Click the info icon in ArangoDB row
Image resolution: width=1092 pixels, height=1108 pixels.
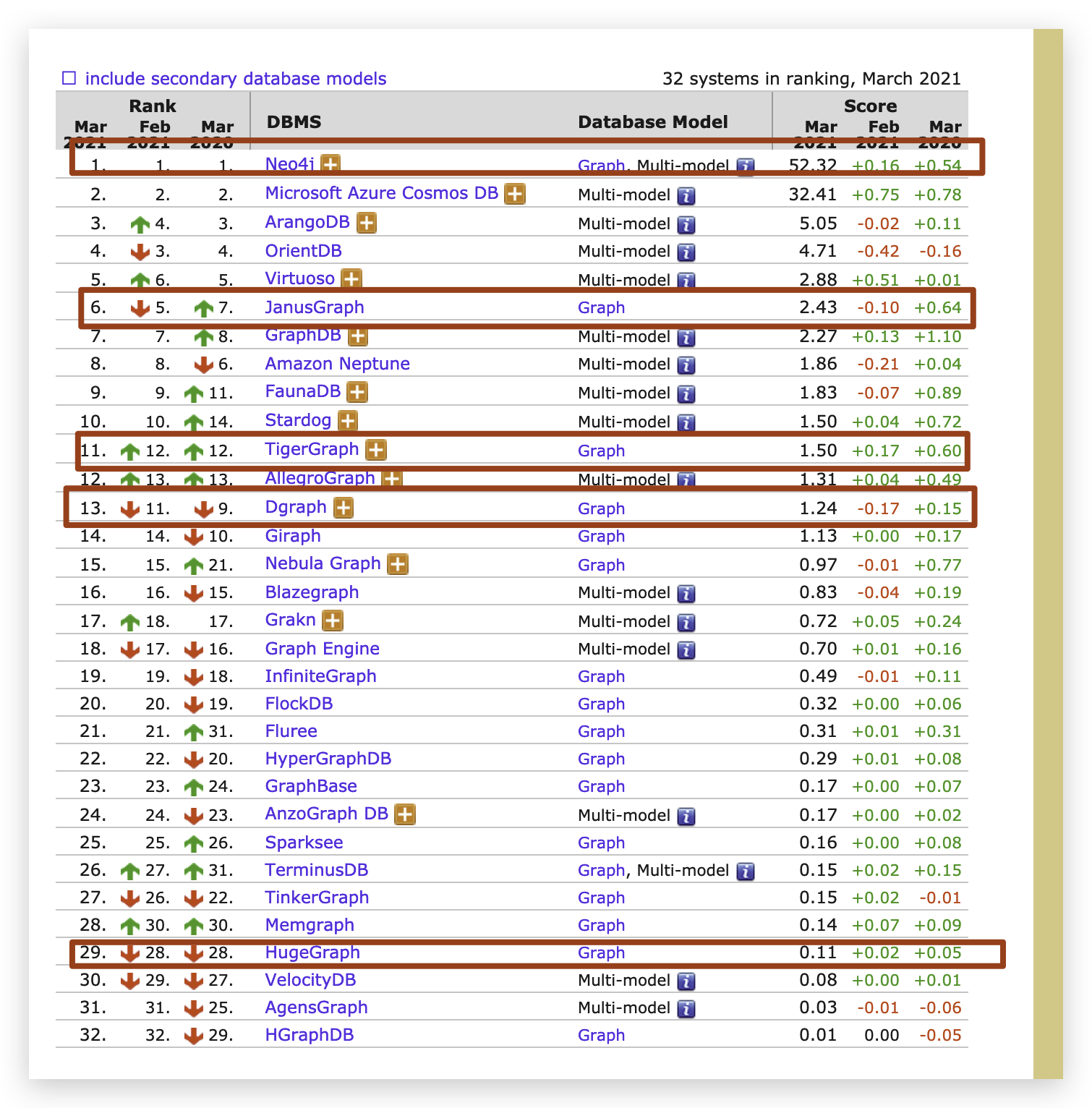(686, 224)
